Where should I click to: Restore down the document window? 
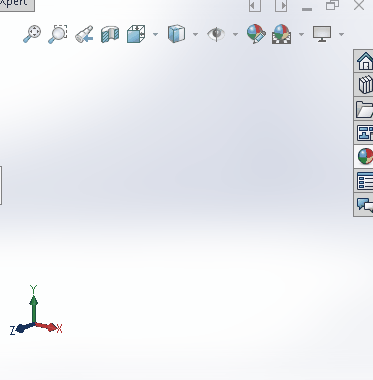click(x=332, y=5)
